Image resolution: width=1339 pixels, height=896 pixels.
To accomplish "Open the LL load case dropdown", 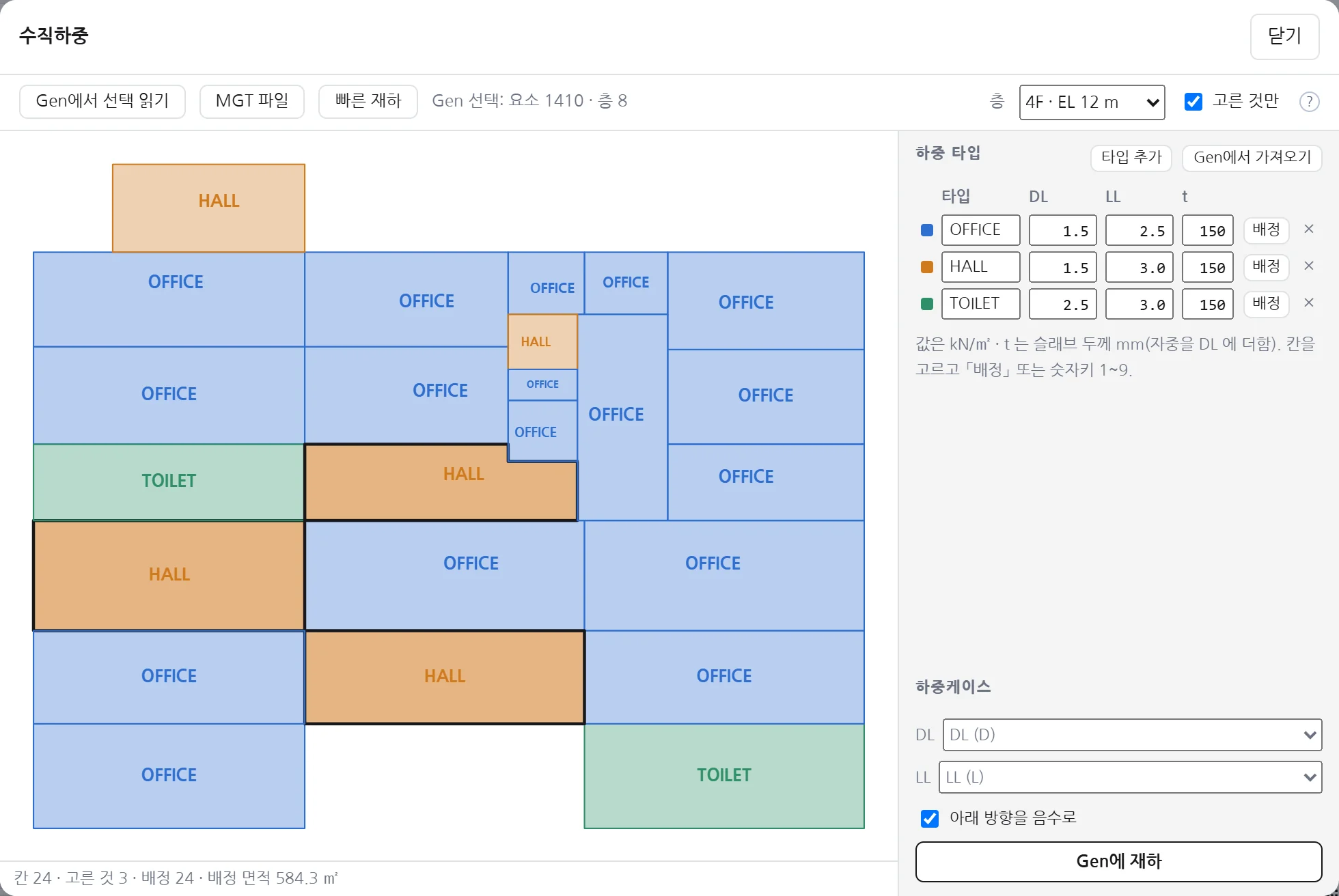I will pyautogui.click(x=1130, y=777).
